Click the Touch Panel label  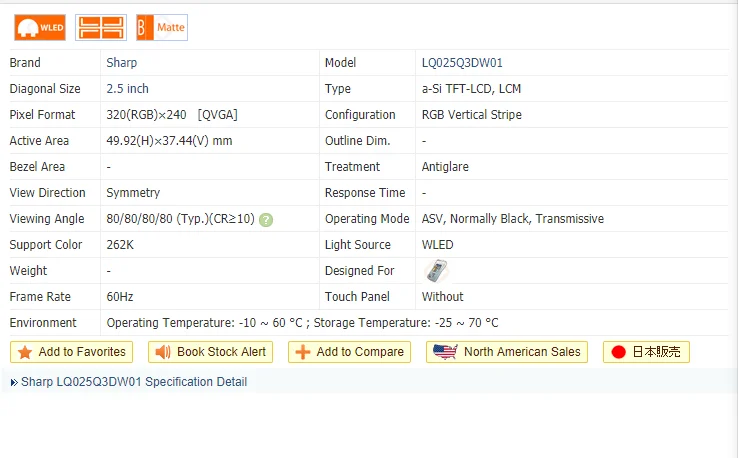tap(357, 297)
